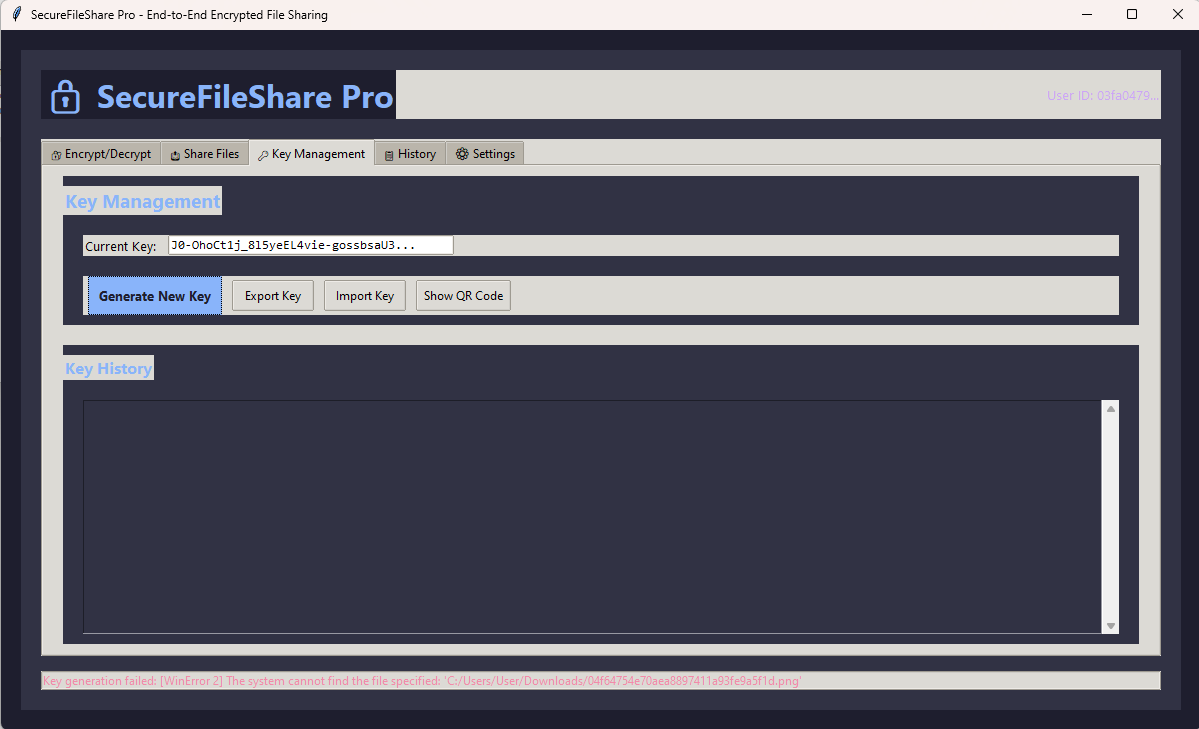Click the padlock logo icon in header
The height and width of the screenshot is (729, 1199).
pos(66,97)
